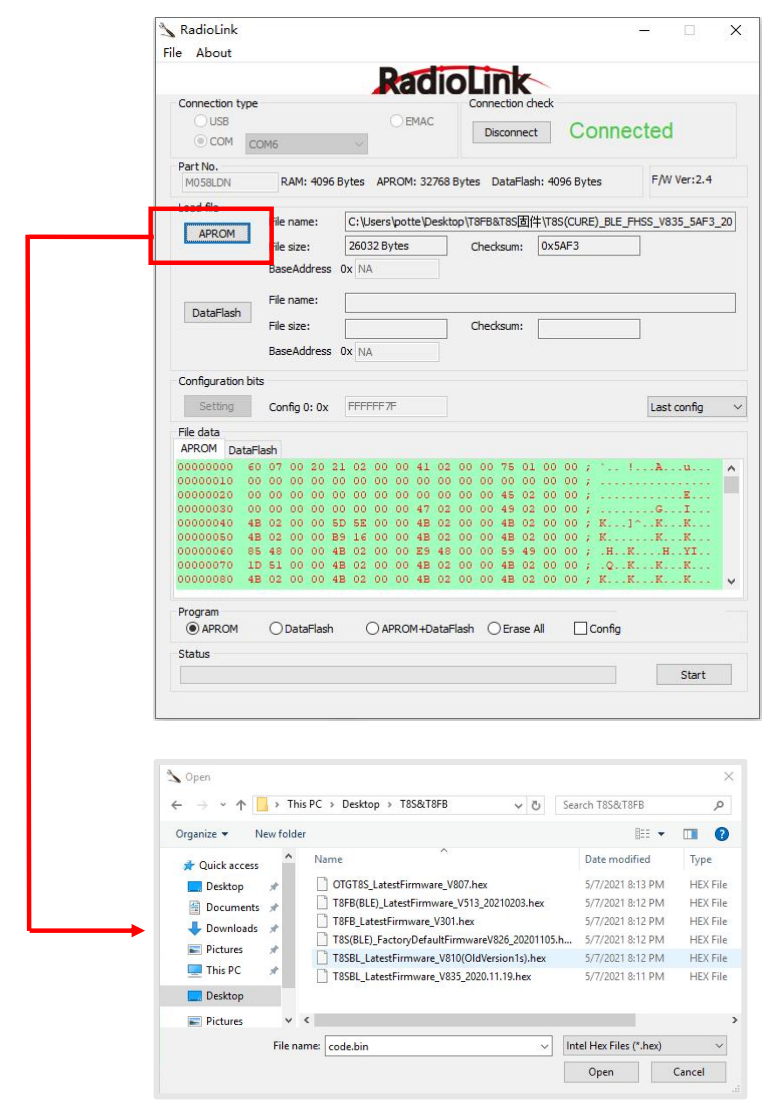Expand the Organize menu
The width and height of the screenshot is (775, 1119).
point(201,834)
